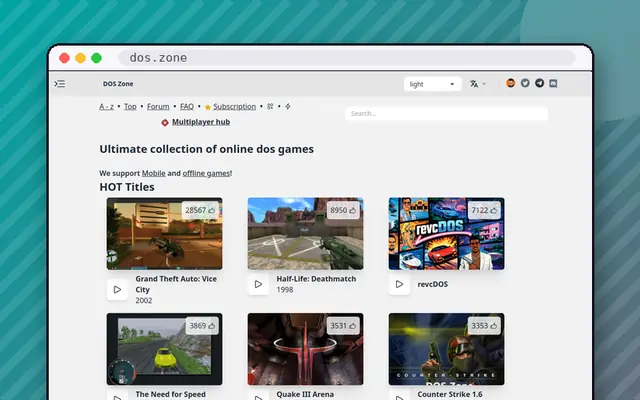Click the language translate icon

(474, 84)
